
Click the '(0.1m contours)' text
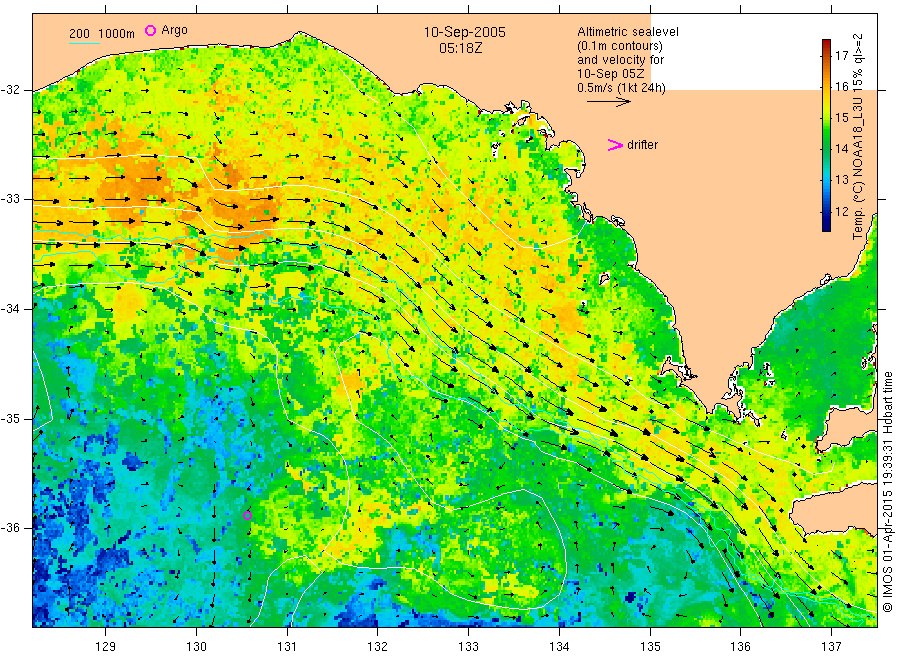(x=619, y=46)
